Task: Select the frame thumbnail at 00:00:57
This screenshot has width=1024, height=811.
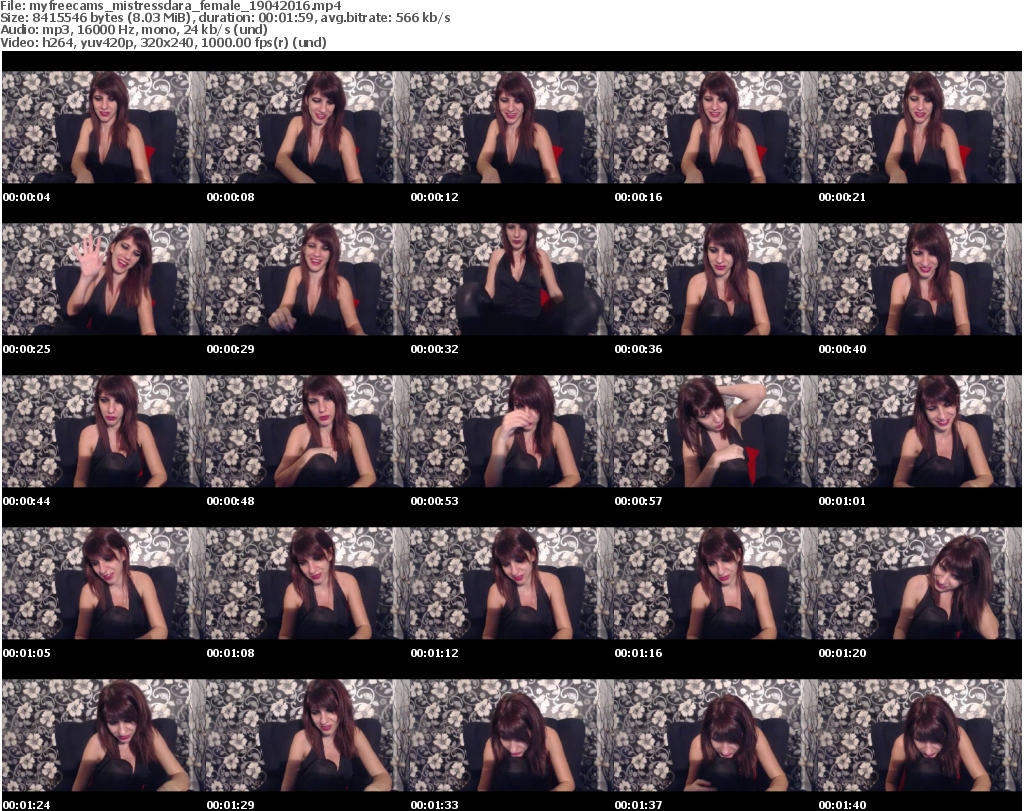Action: click(x=716, y=432)
